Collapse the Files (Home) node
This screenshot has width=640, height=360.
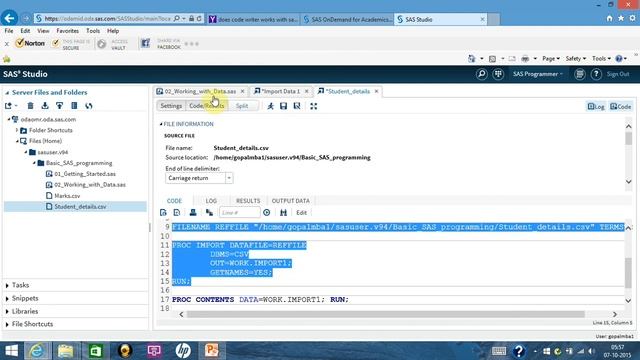[17, 141]
